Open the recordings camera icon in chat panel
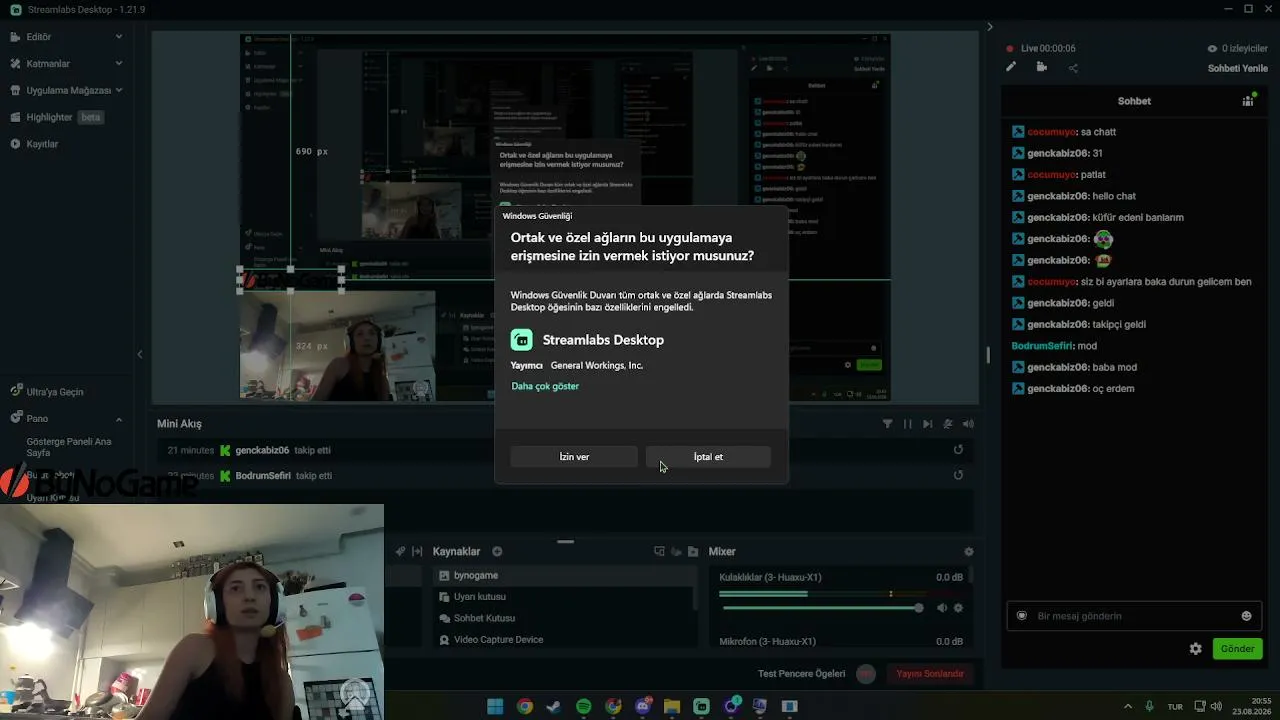 click(1042, 67)
